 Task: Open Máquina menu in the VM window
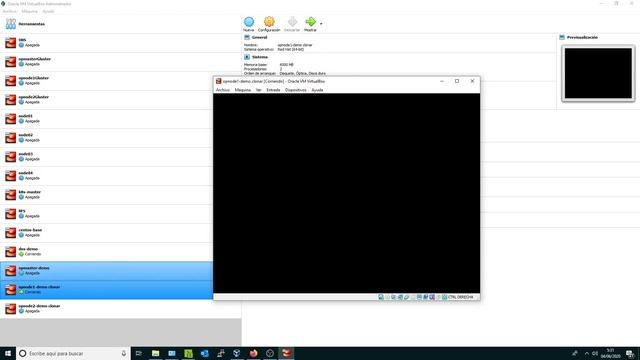click(x=242, y=90)
